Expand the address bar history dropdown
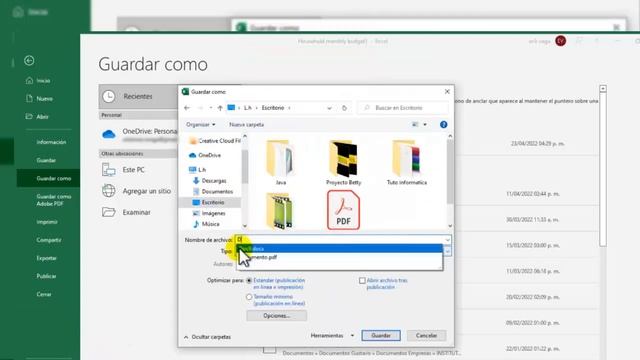Screen dimensions: 640x360 pos(329,108)
